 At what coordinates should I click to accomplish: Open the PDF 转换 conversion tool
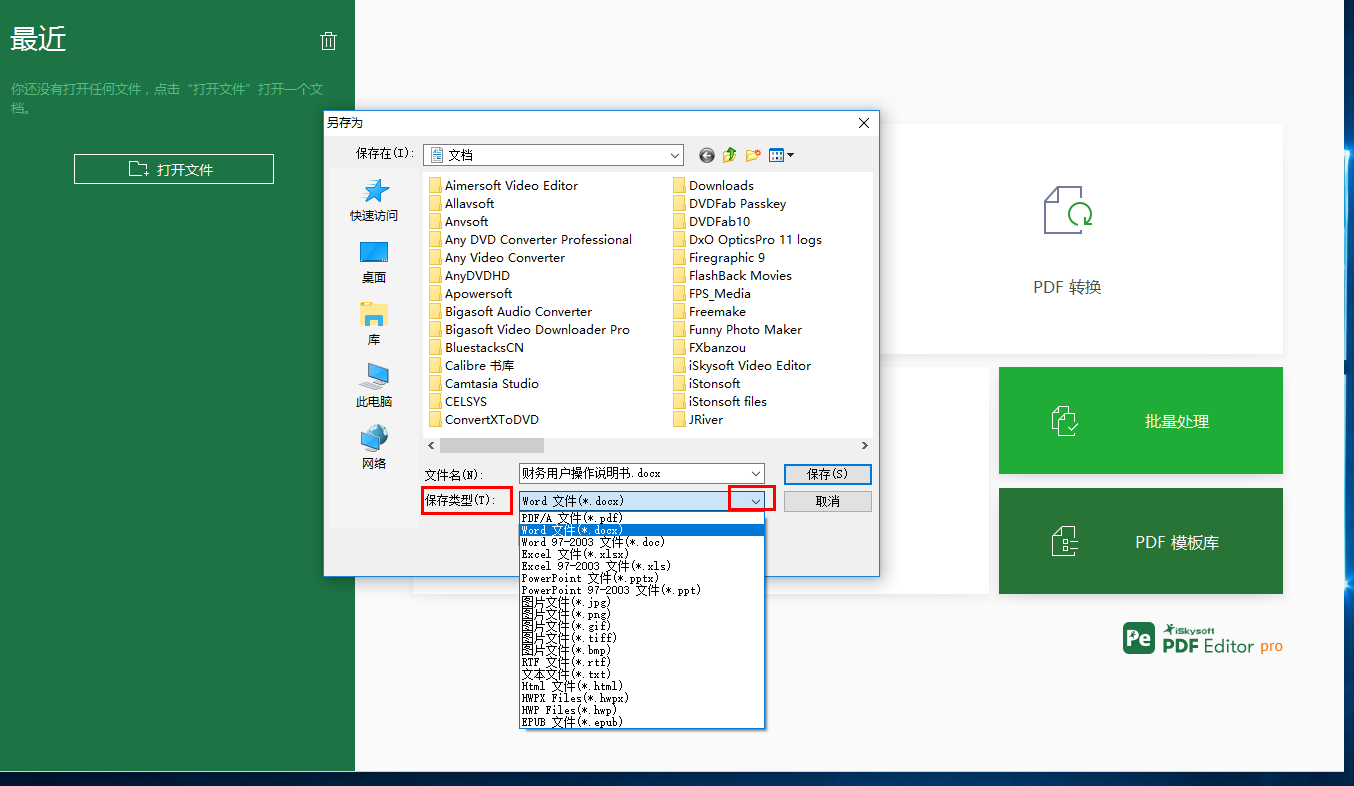[x=1065, y=240]
